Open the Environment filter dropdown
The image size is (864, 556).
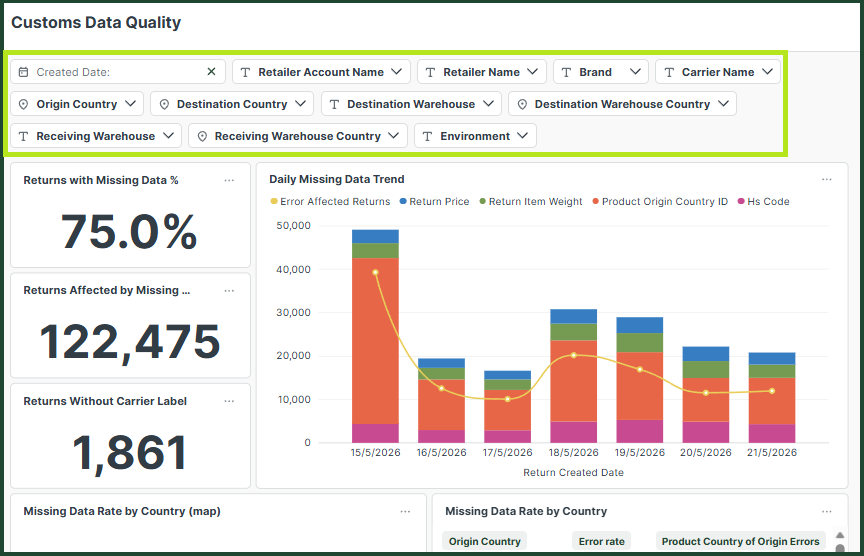point(475,136)
